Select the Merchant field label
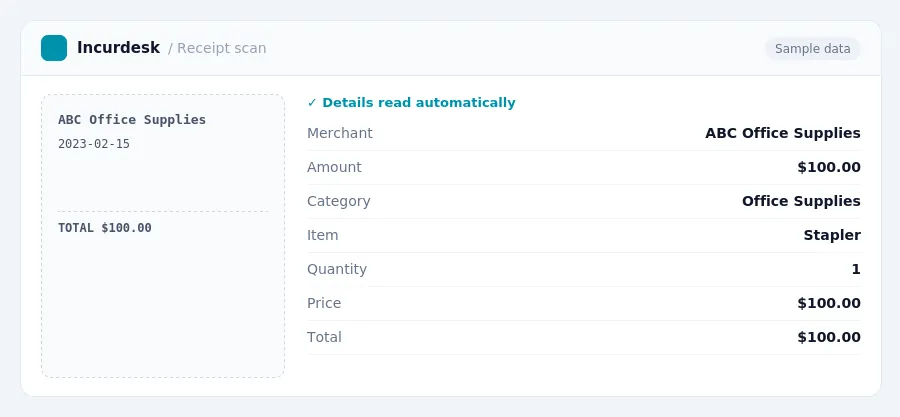 tap(340, 133)
